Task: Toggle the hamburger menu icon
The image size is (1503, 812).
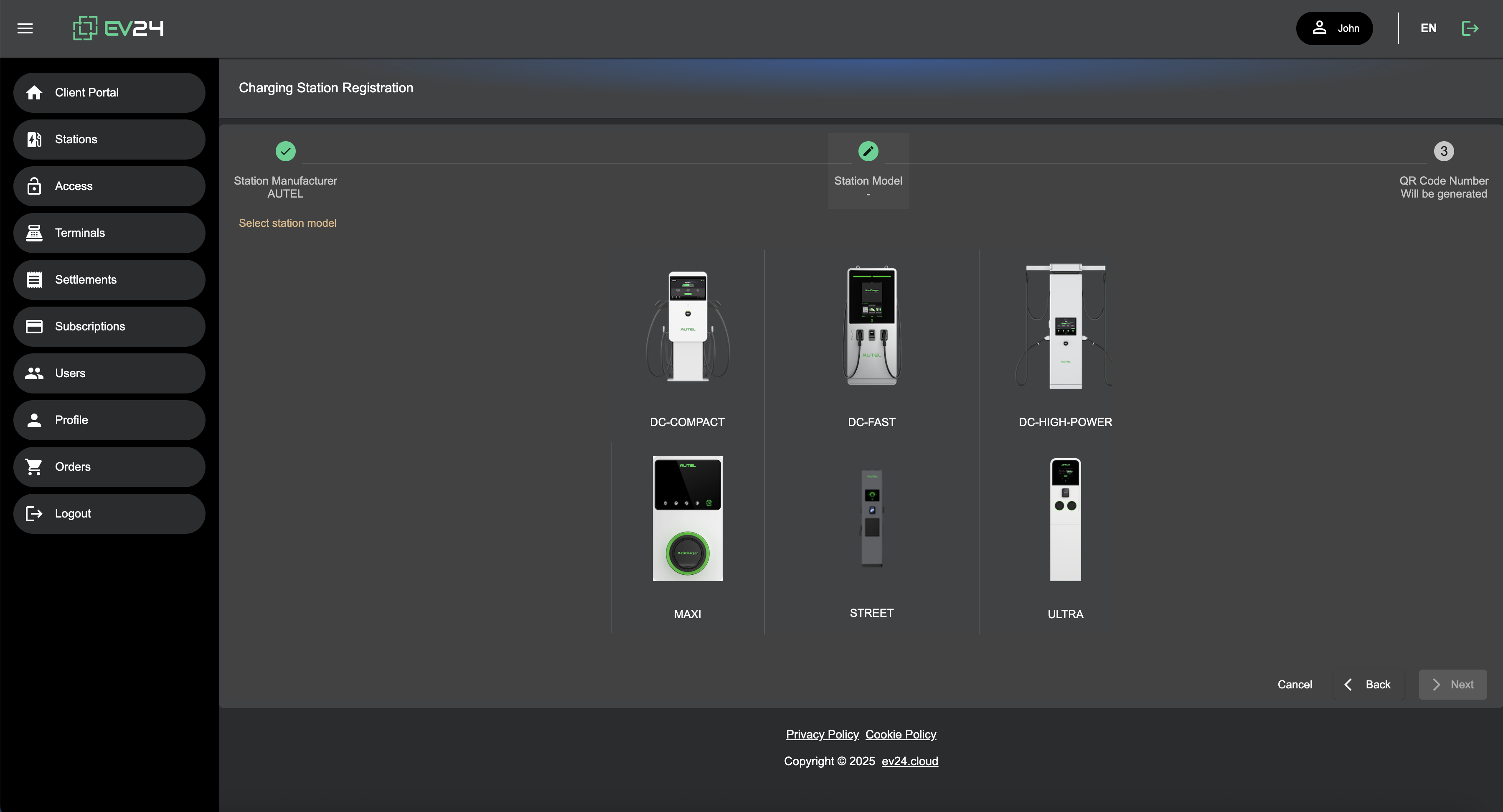Action: (x=25, y=28)
